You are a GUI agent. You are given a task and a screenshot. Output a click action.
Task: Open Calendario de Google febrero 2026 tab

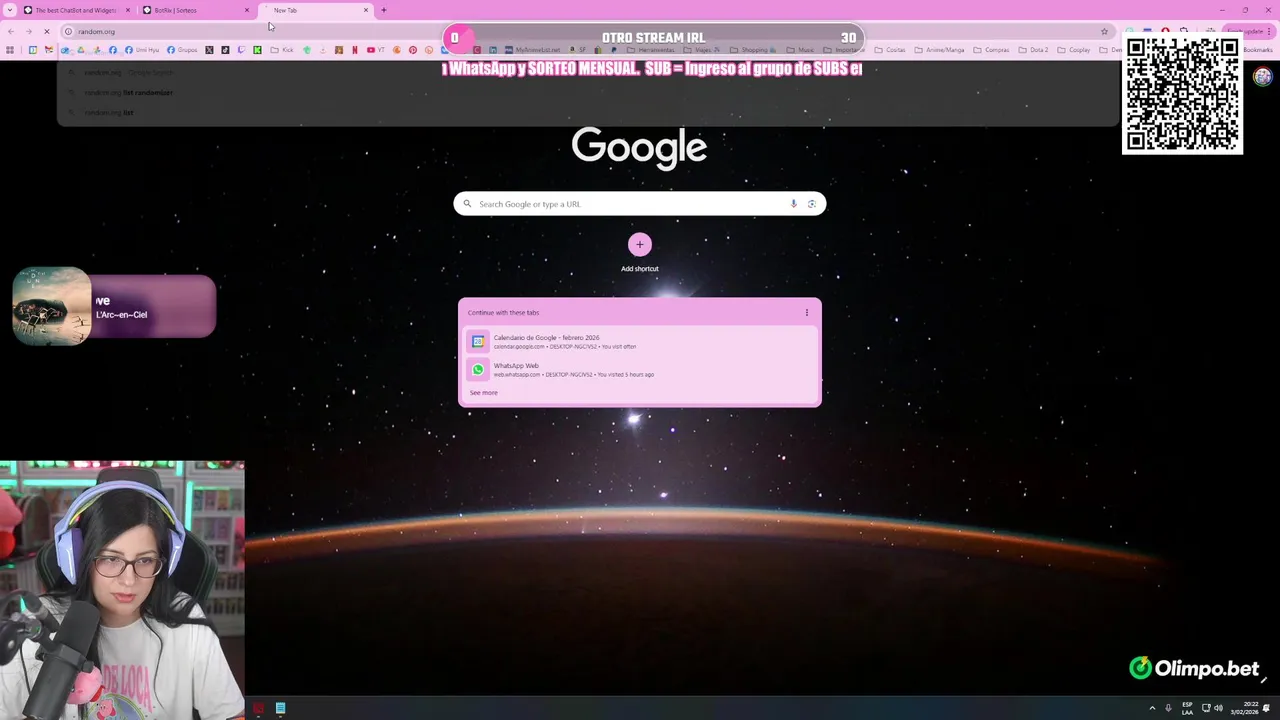[x=640, y=341]
